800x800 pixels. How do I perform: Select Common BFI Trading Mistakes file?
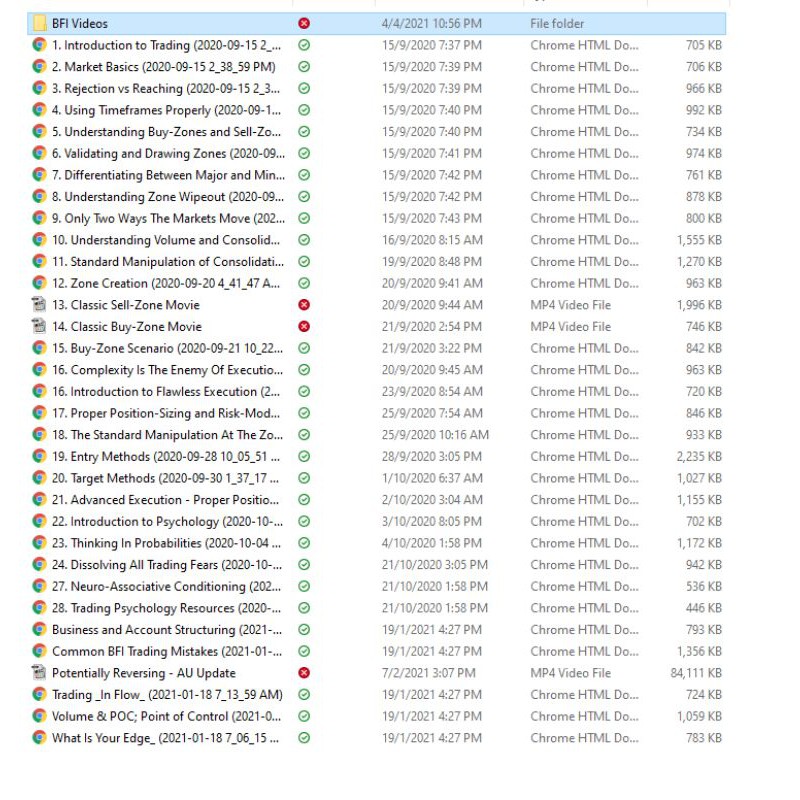166,651
